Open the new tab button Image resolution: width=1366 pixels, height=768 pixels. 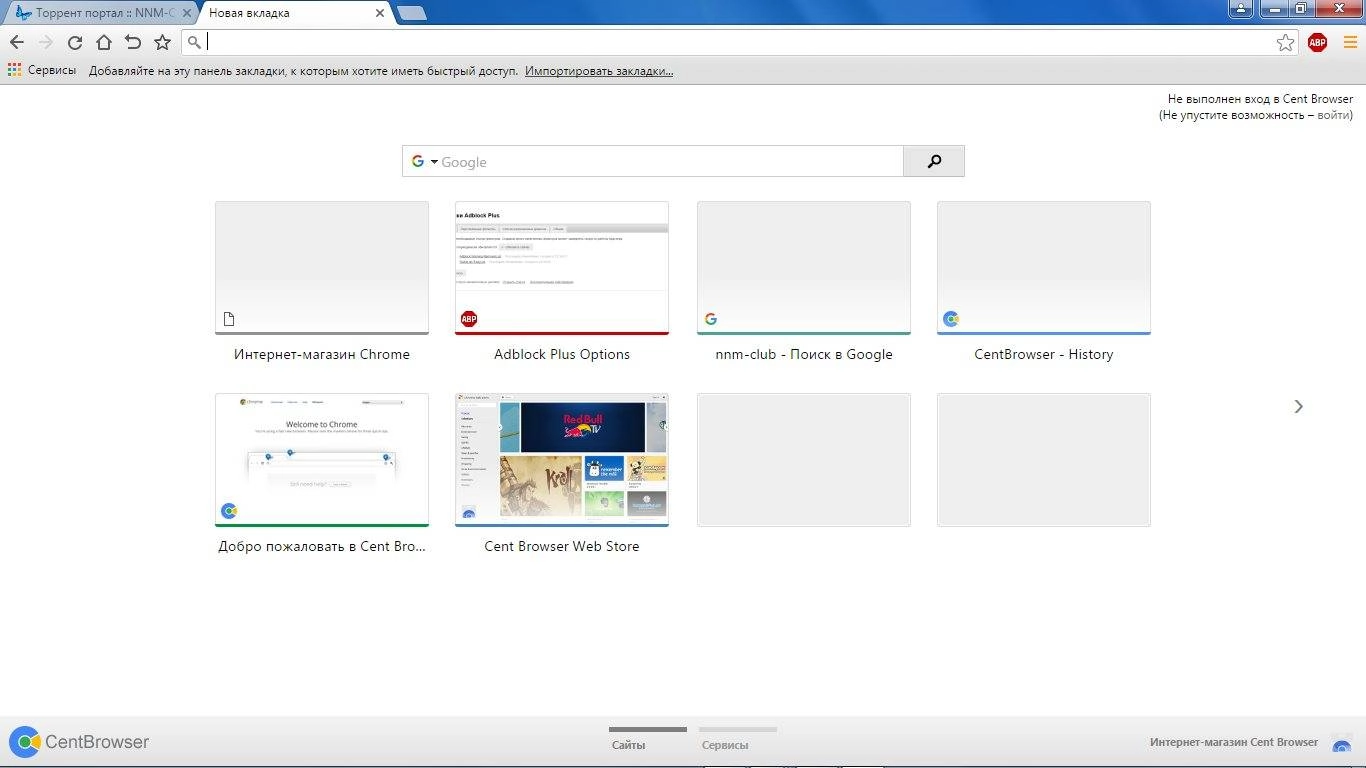coord(411,13)
